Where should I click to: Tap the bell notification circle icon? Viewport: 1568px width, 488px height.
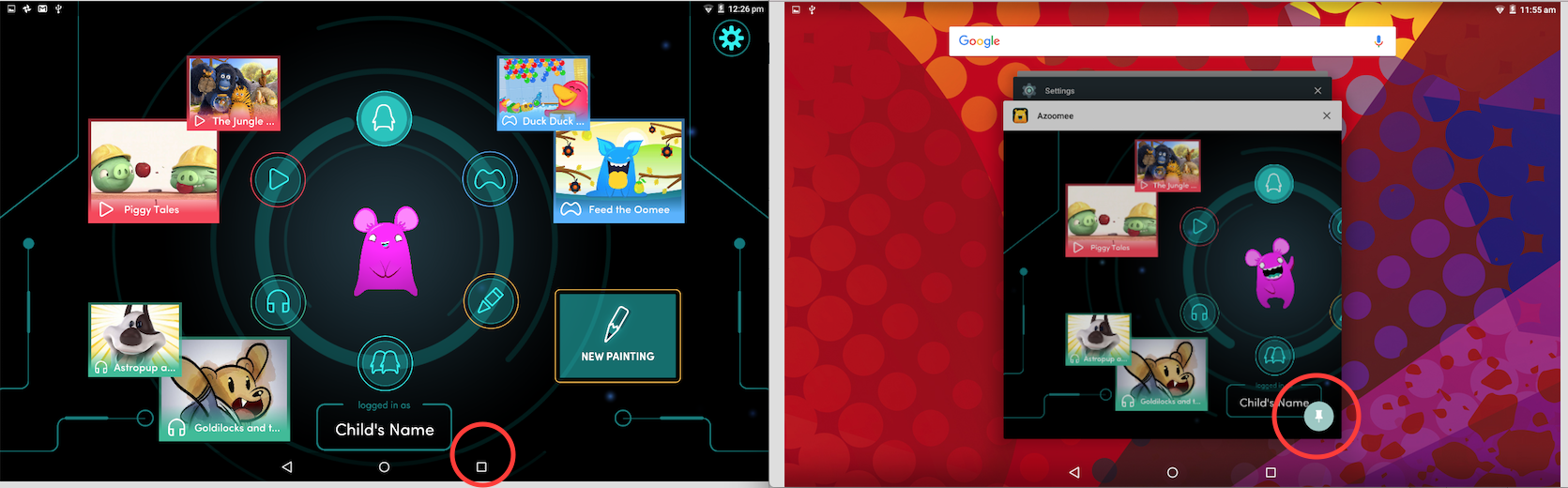[x=384, y=118]
